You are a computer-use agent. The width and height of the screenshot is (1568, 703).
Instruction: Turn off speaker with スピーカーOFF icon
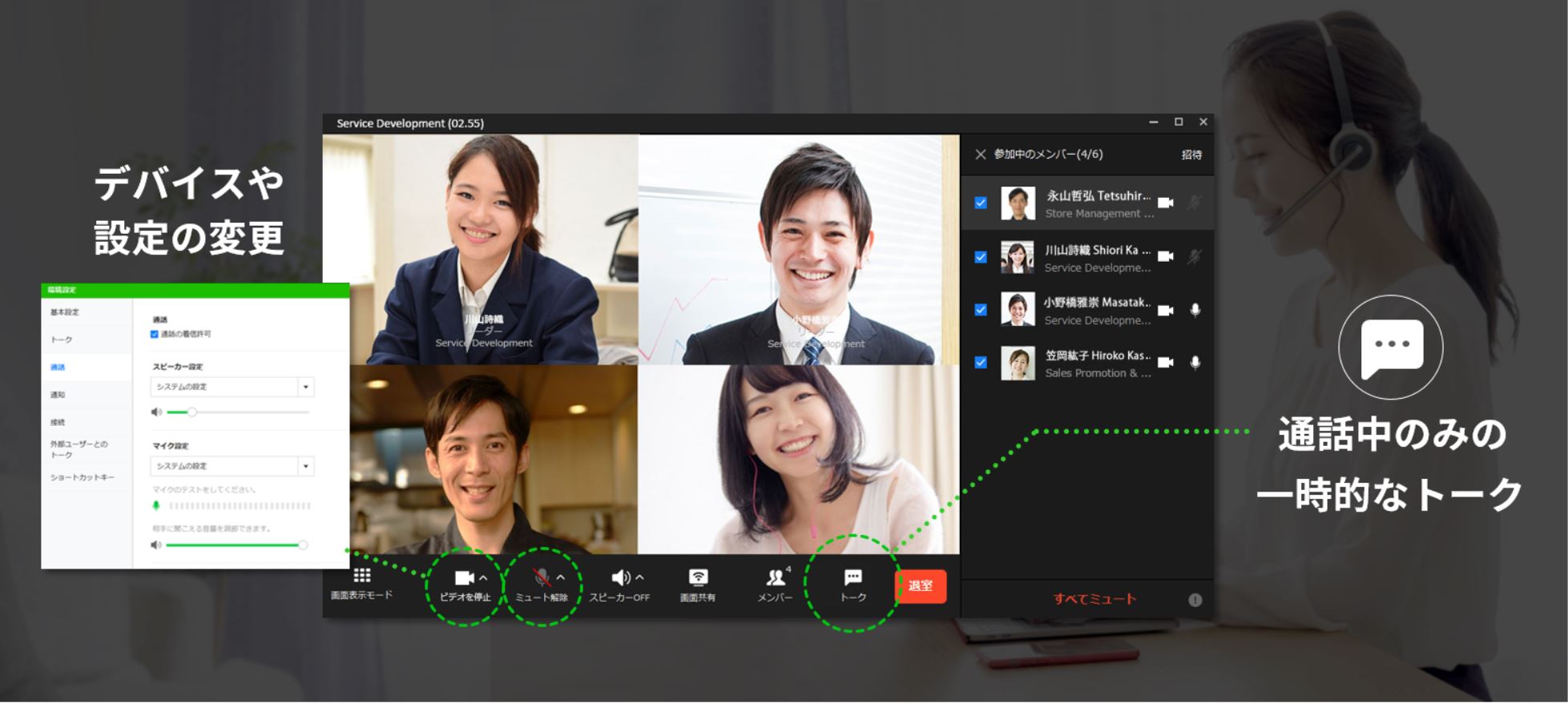point(620,578)
